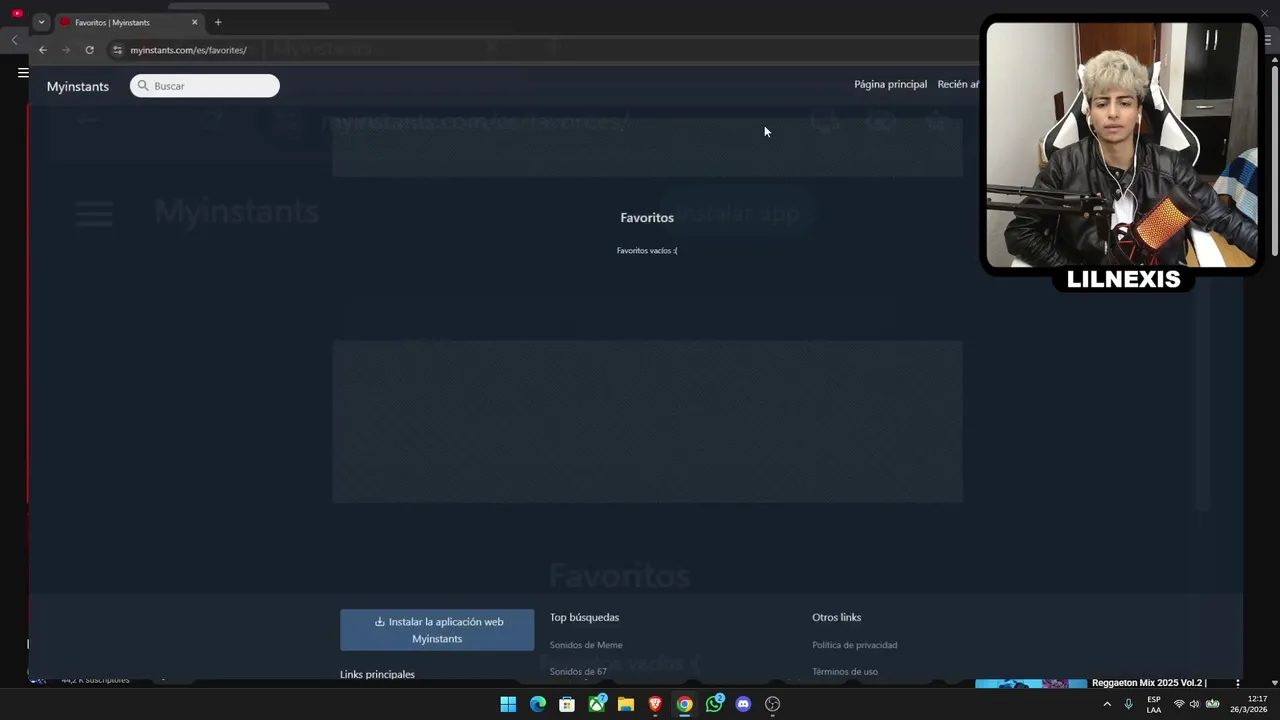Select the Favoritos | Myinstants tab
The height and width of the screenshot is (720, 1280).
tap(130, 22)
